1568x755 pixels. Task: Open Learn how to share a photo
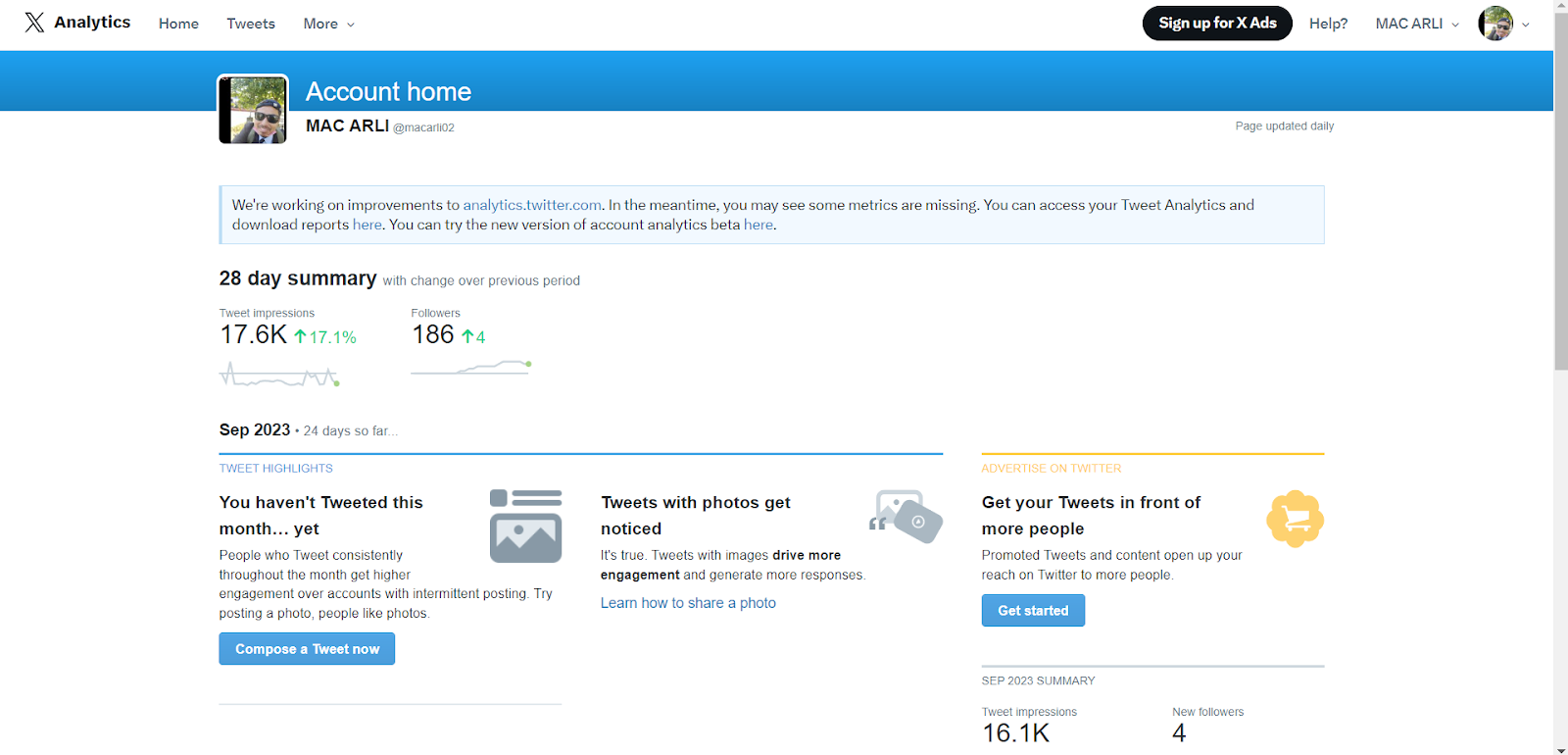point(688,603)
